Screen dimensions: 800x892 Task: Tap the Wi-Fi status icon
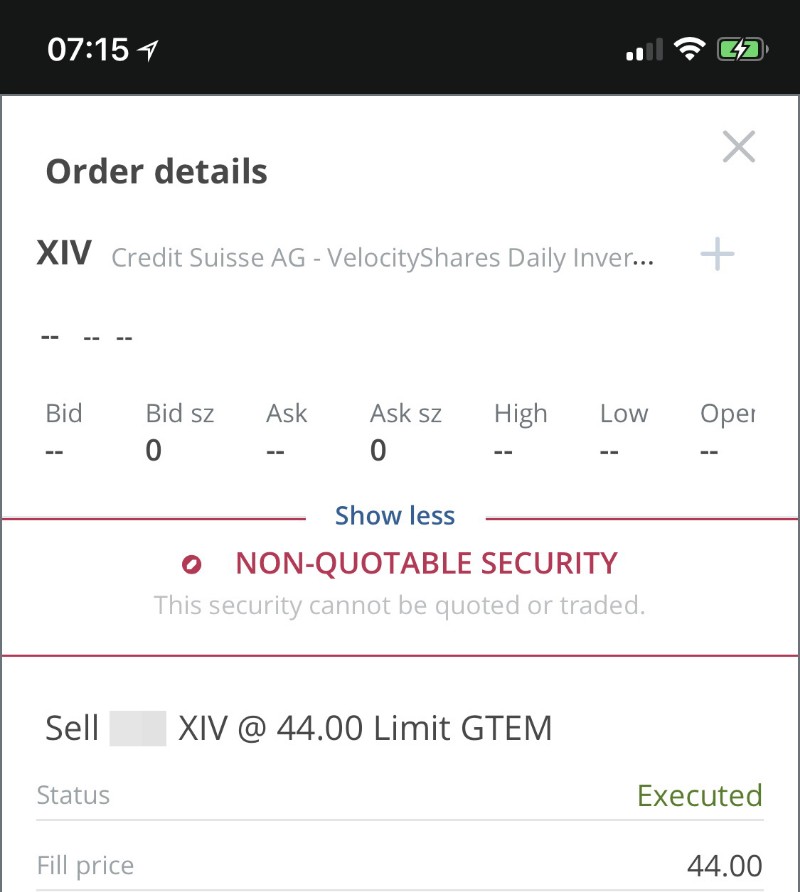click(689, 49)
